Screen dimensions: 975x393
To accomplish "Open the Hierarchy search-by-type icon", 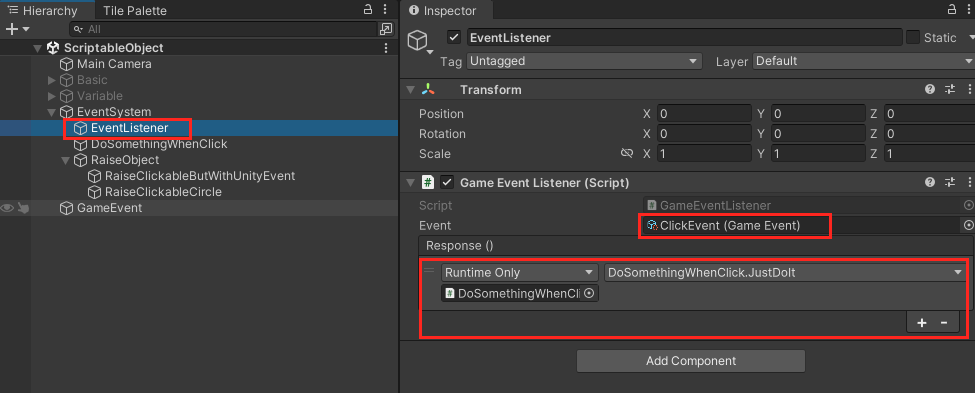I will point(386,29).
